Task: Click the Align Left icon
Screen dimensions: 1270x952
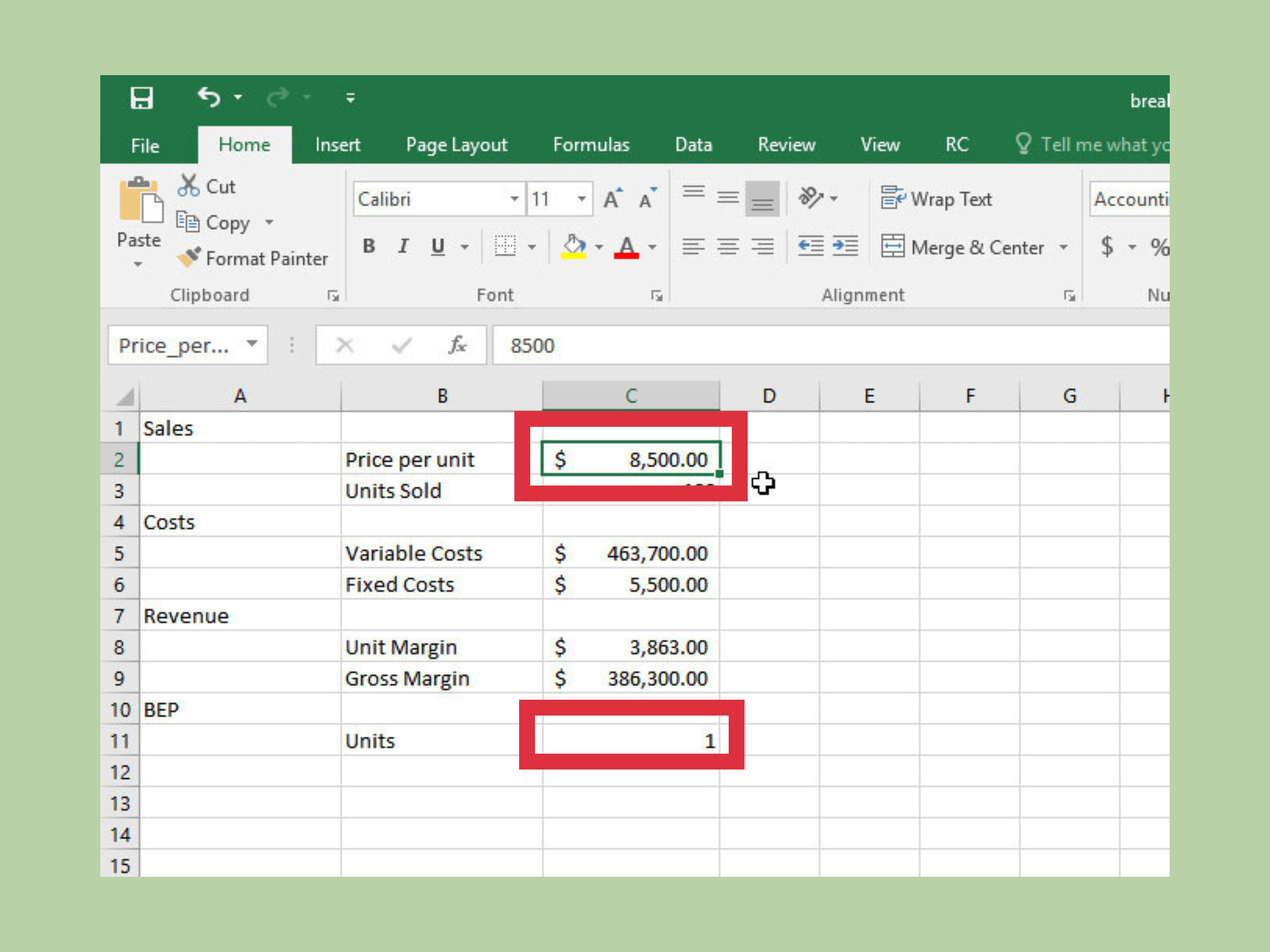Action: point(694,247)
